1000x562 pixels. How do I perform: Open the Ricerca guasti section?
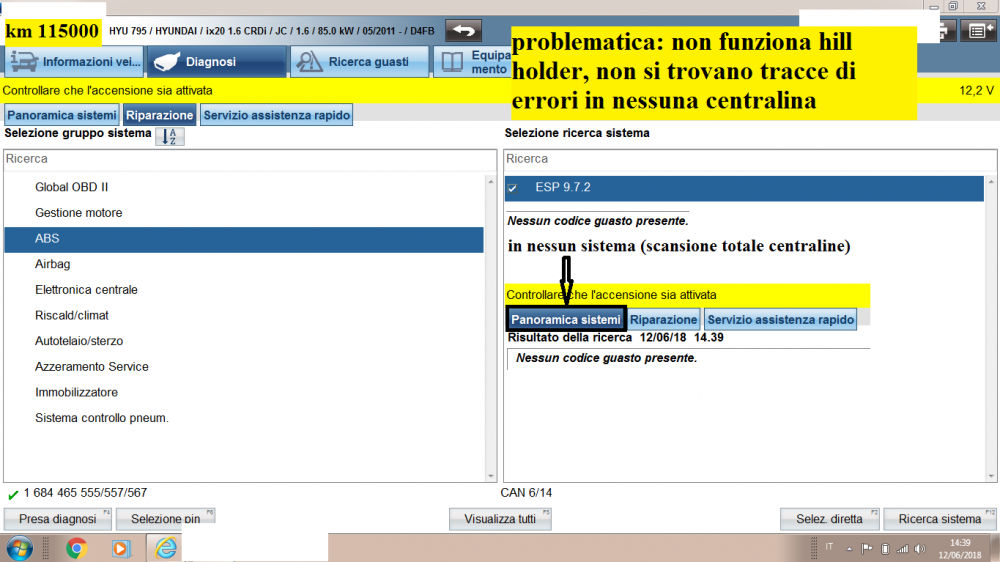[360, 62]
